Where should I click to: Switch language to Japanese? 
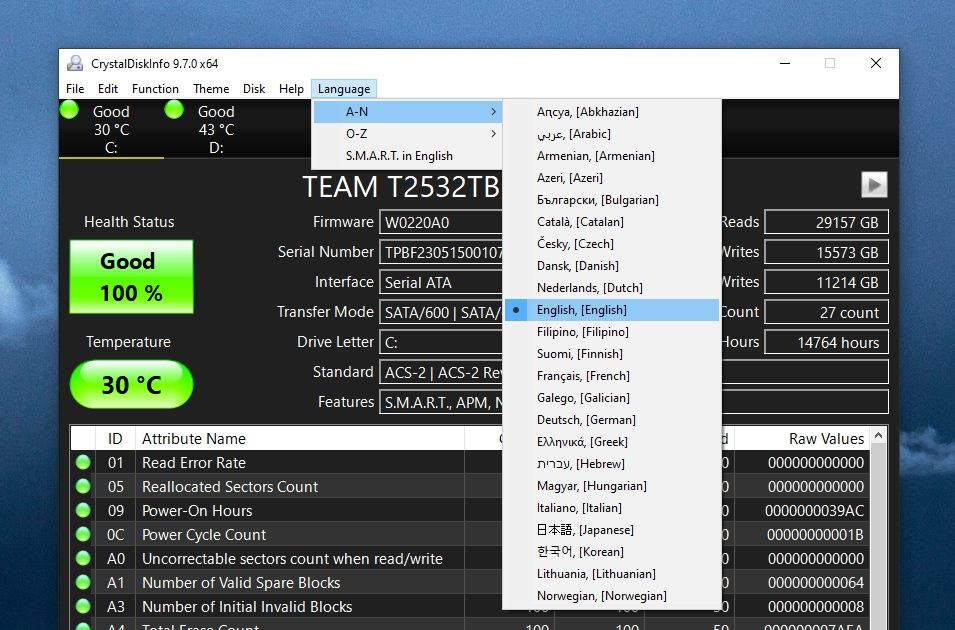(x=612, y=529)
